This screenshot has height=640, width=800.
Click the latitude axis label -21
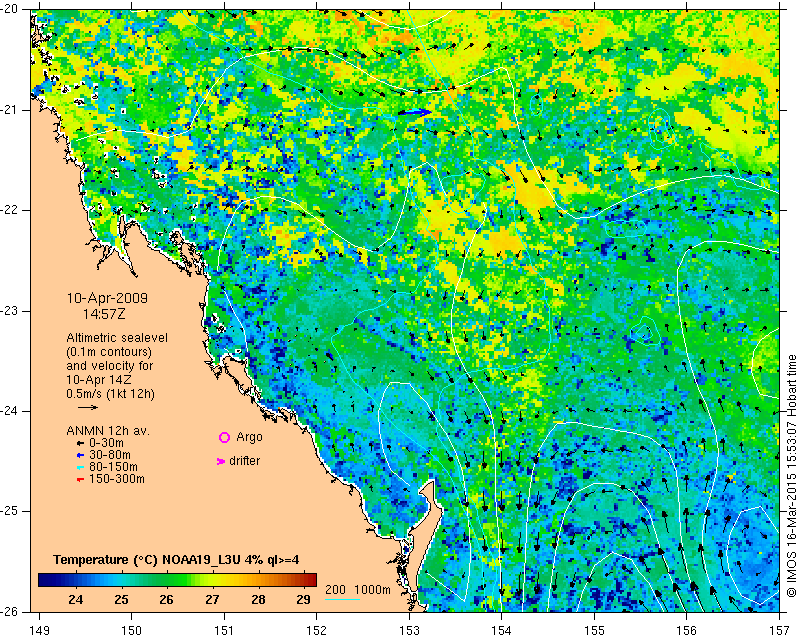tap(9, 110)
